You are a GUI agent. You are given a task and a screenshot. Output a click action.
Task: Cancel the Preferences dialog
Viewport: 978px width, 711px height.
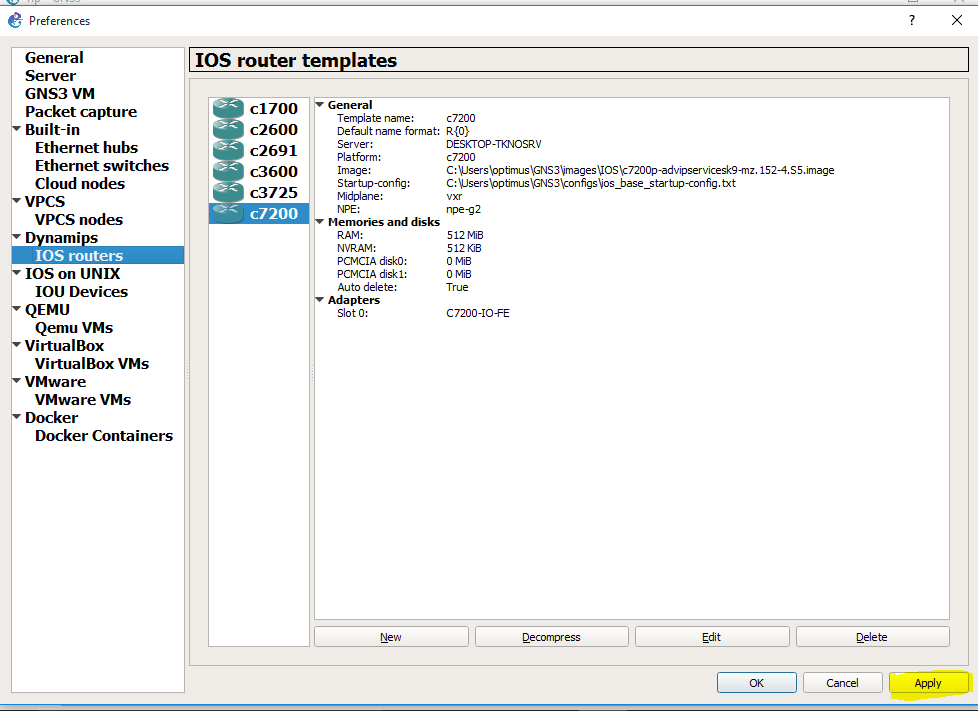pos(843,683)
